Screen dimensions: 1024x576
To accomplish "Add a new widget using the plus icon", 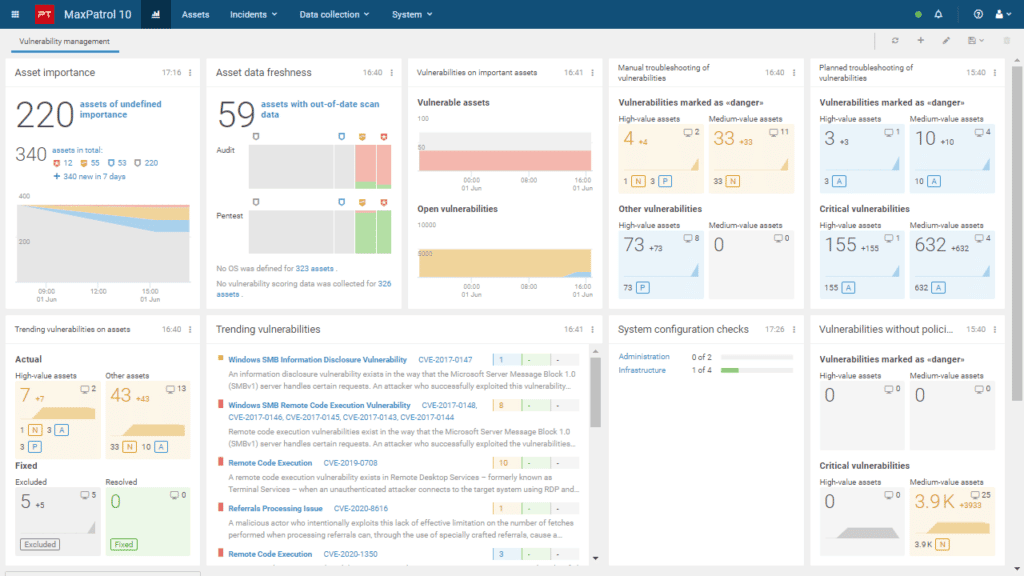I will pos(920,40).
